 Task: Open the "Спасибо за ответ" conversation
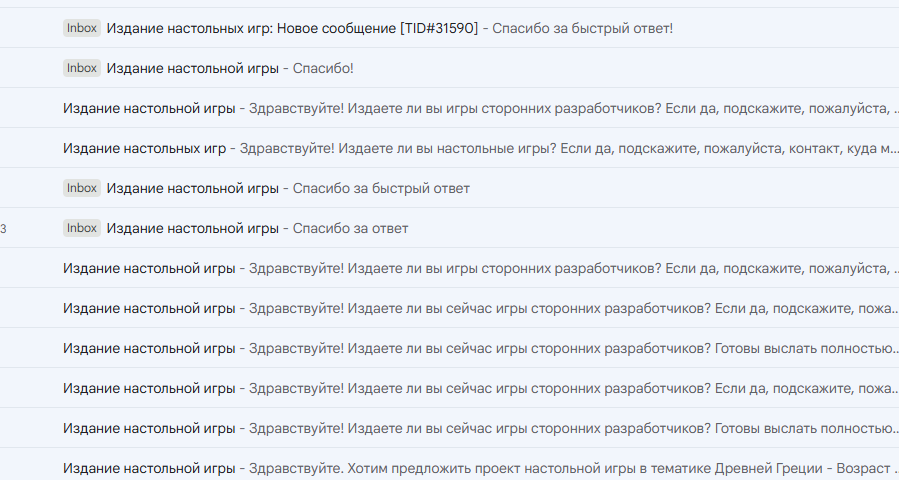click(x=450, y=228)
